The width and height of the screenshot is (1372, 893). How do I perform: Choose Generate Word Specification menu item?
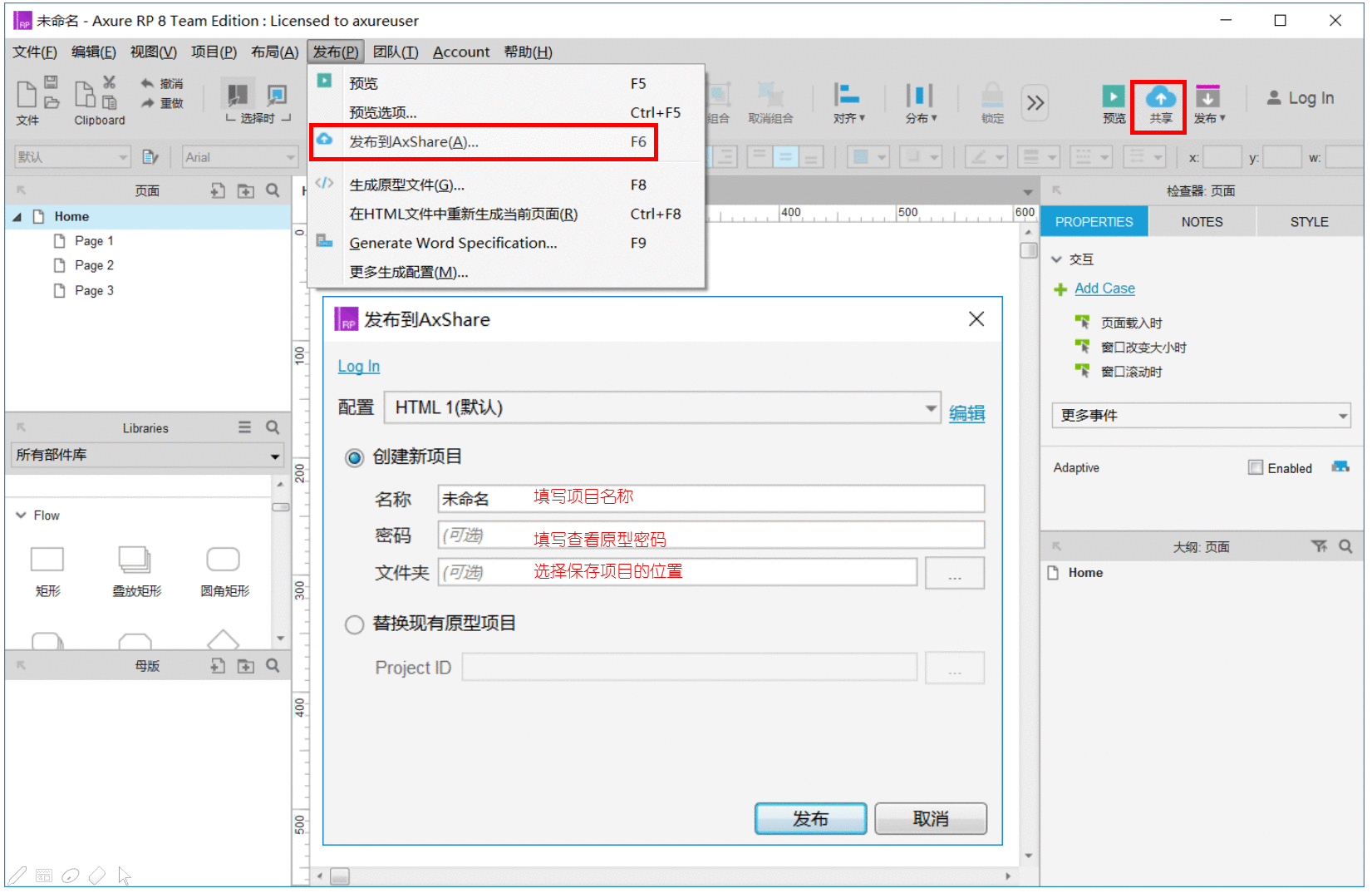tap(506, 243)
